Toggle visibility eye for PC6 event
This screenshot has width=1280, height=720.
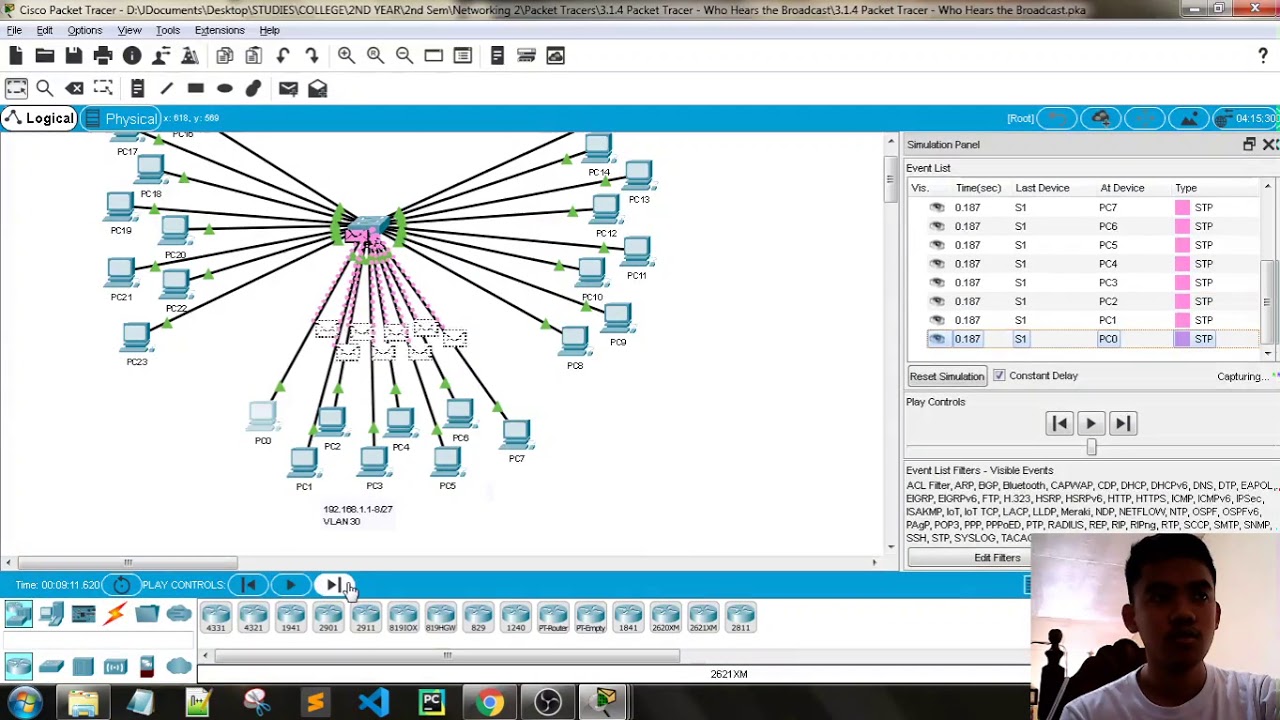(937, 226)
